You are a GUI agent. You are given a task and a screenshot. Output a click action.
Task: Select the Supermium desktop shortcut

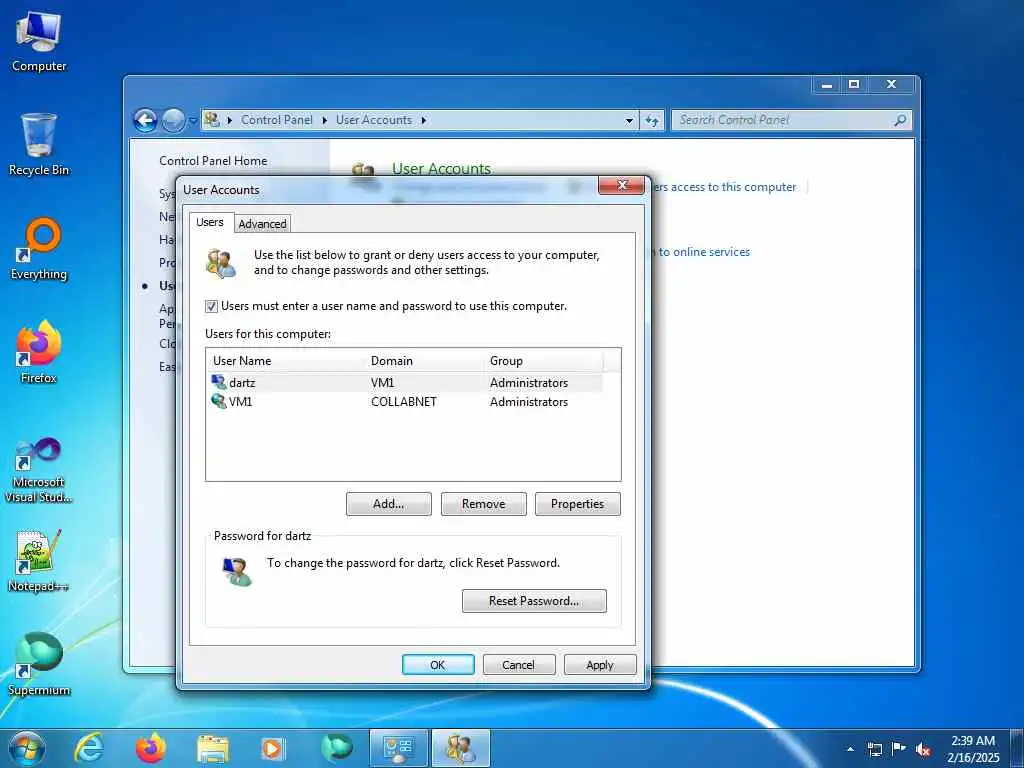(39, 664)
